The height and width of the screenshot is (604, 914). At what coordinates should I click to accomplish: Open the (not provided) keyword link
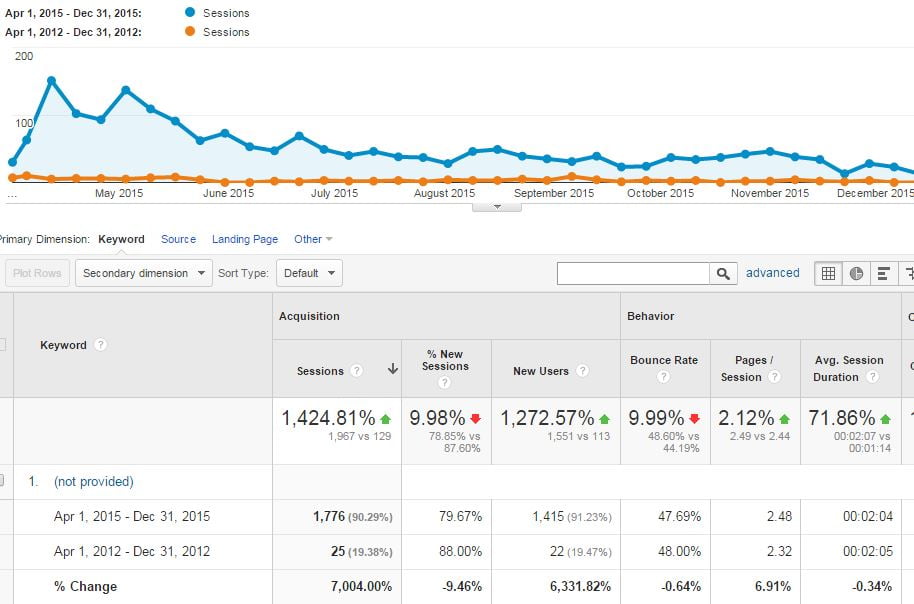pyautogui.click(x=93, y=481)
